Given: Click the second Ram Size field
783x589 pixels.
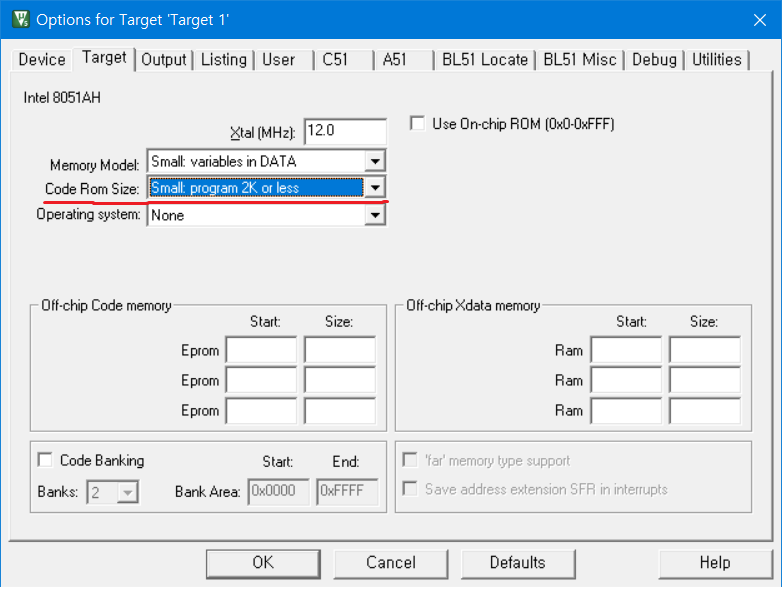Looking at the screenshot, I should coord(705,380).
